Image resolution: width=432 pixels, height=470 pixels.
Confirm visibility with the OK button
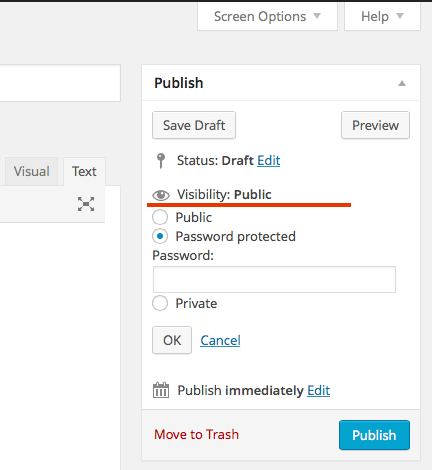[x=172, y=340]
